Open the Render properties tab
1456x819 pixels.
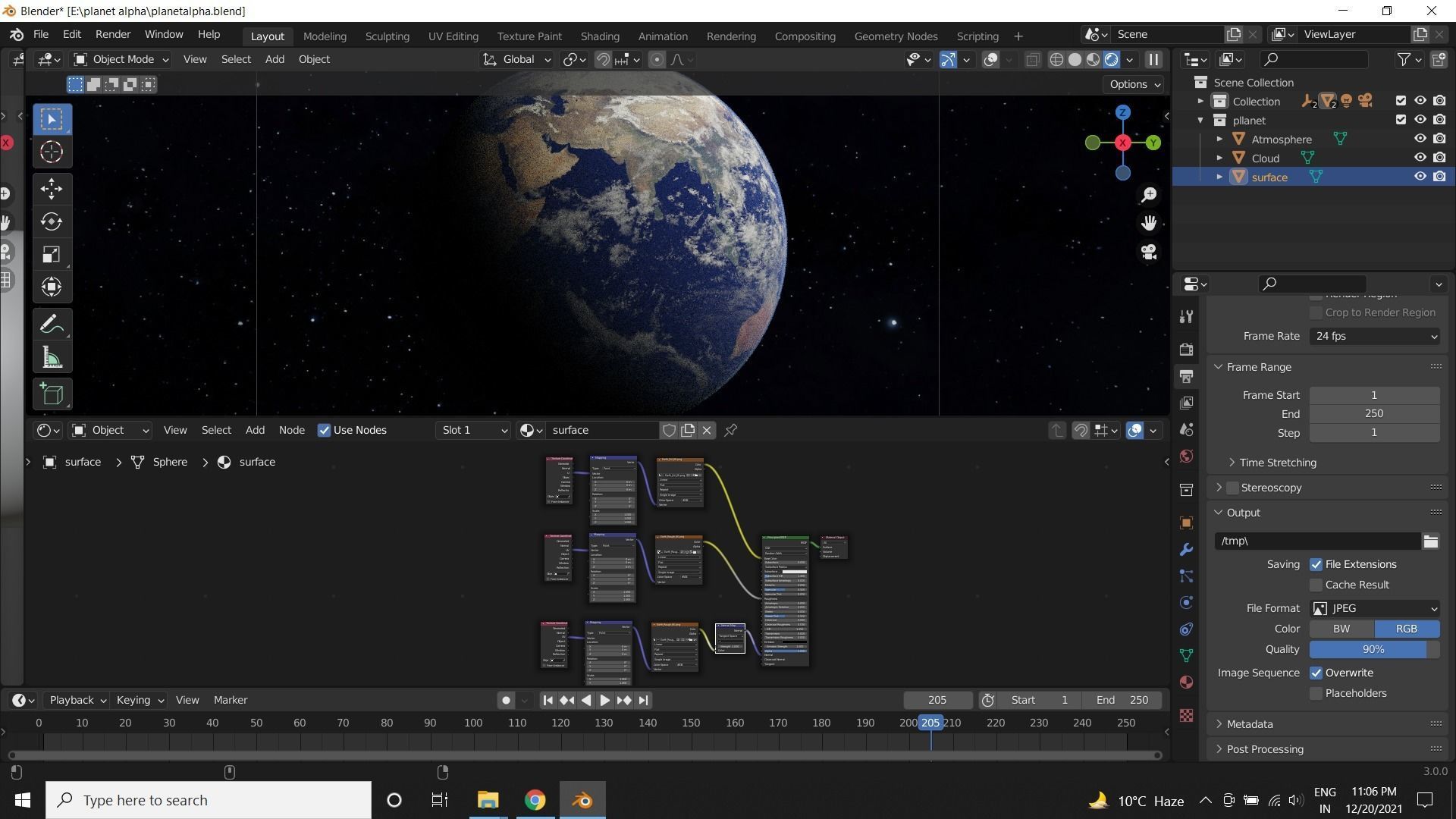click(1187, 350)
